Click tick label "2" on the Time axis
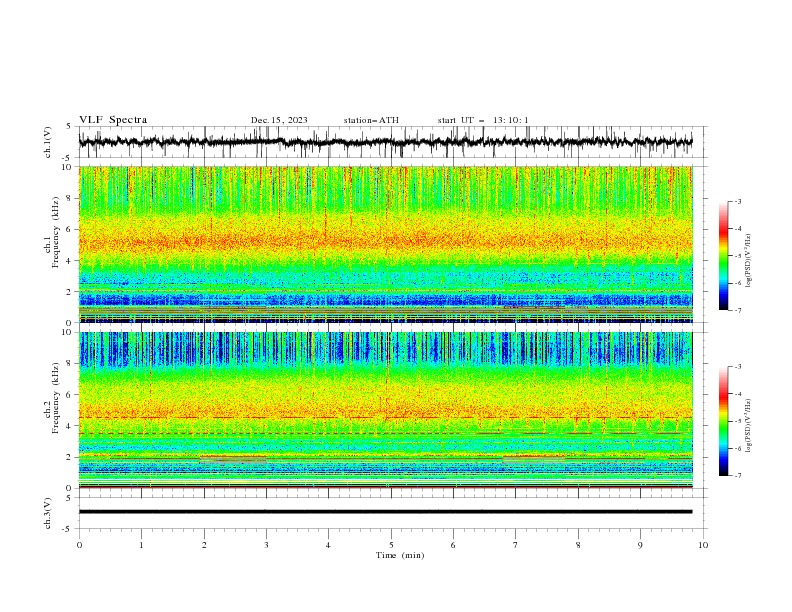 coord(204,545)
